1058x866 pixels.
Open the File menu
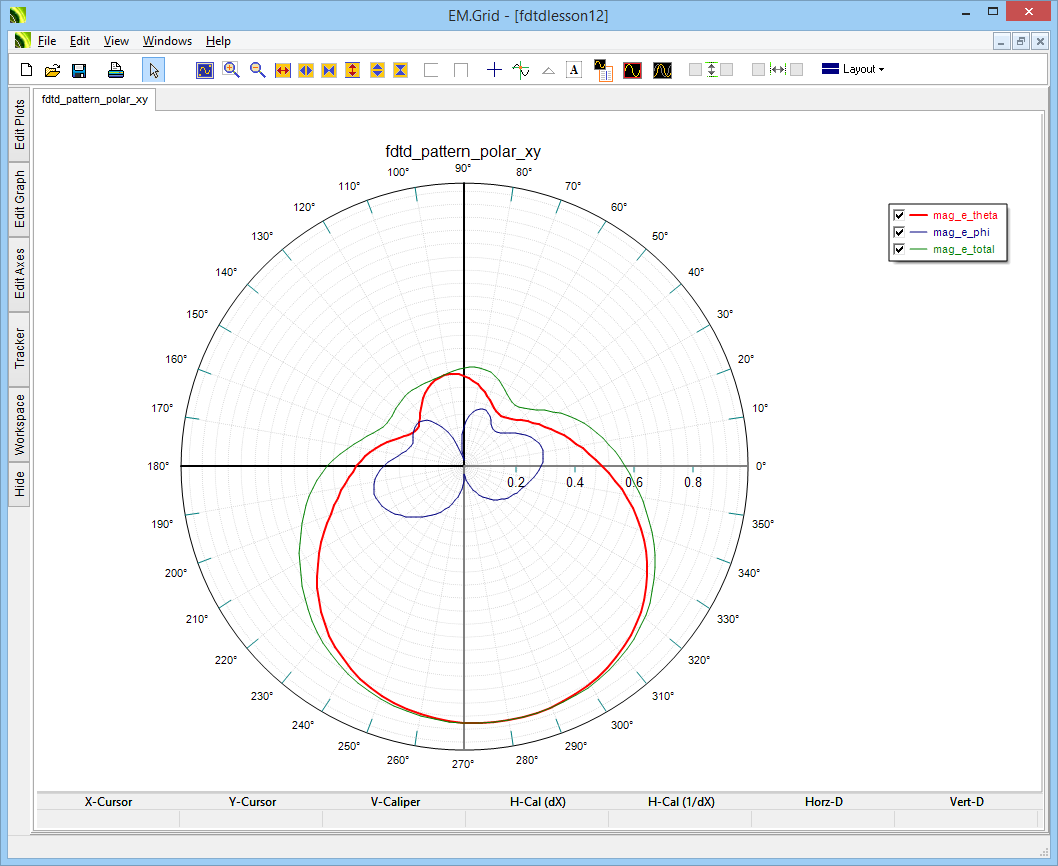[x=47, y=41]
